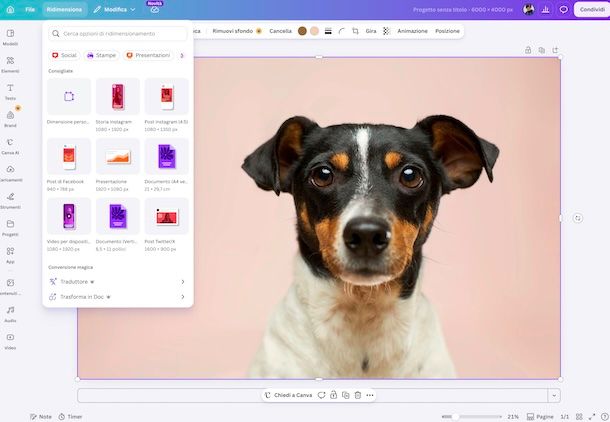Open the Modifica dropdown menu
Viewport: 610px width, 422px height.
(x=114, y=9)
